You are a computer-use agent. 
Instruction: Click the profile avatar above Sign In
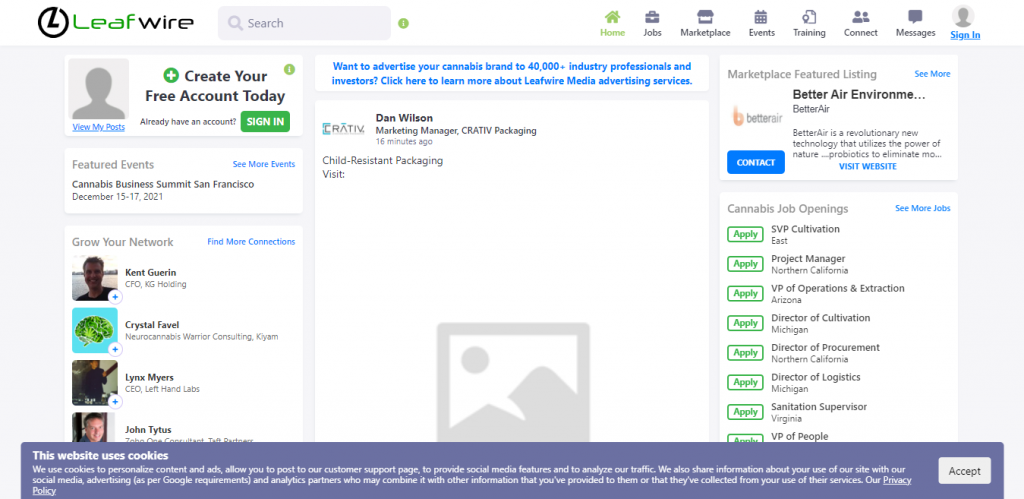963,16
